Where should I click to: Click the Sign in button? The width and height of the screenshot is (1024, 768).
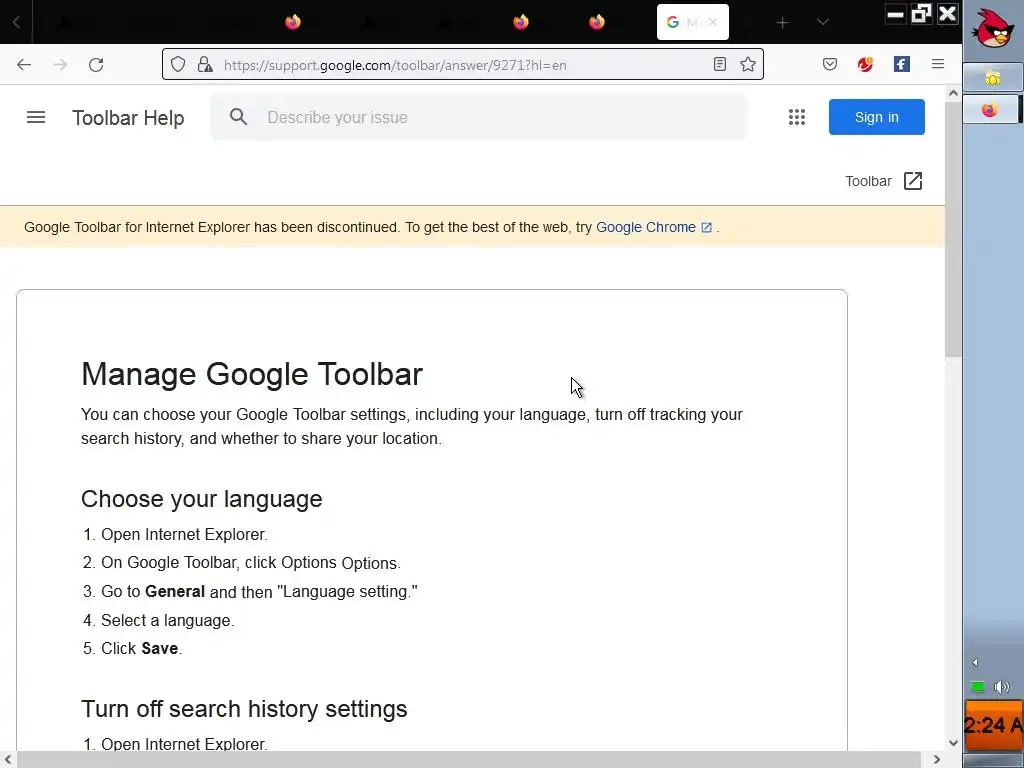click(876, 117)
